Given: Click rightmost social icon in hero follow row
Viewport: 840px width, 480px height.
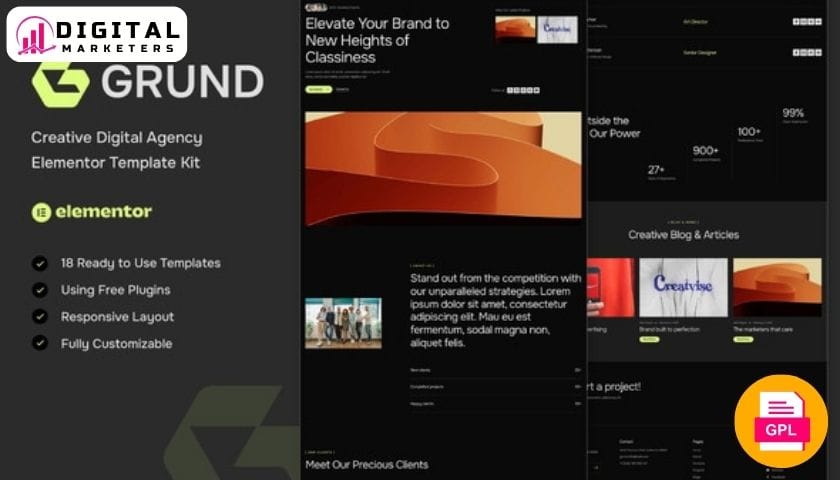Looking at the screenshot, I should 536,90.
